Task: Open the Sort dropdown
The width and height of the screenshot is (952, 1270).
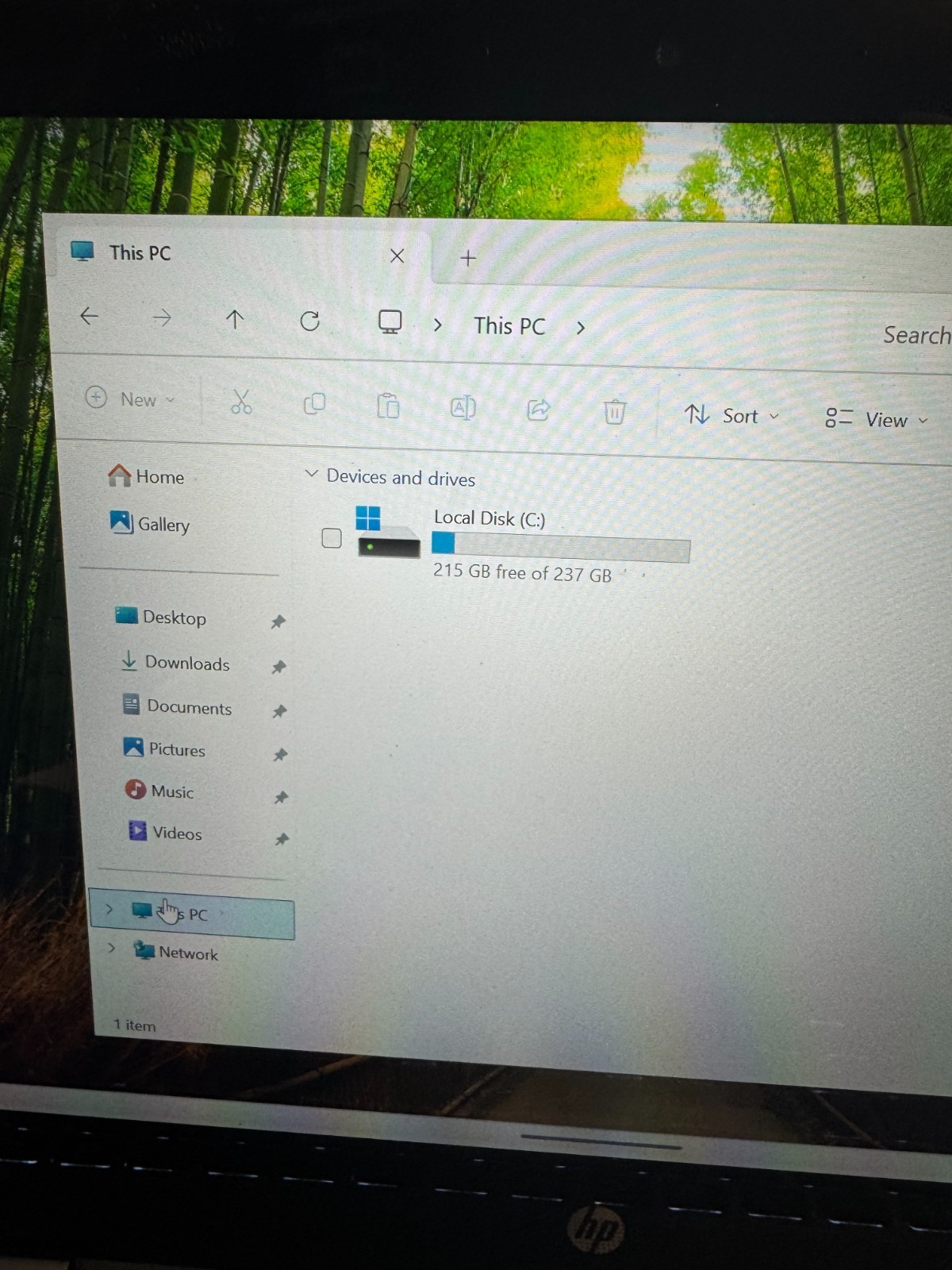Action: click(731, 416)
